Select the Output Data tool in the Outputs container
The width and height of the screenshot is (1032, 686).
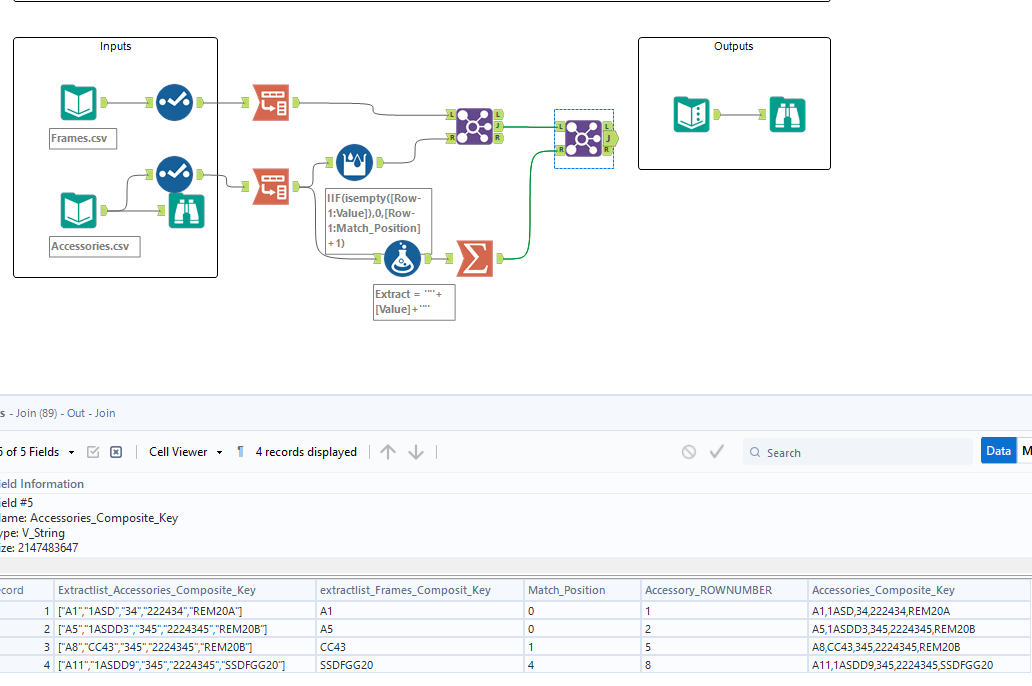pos(693,115)
